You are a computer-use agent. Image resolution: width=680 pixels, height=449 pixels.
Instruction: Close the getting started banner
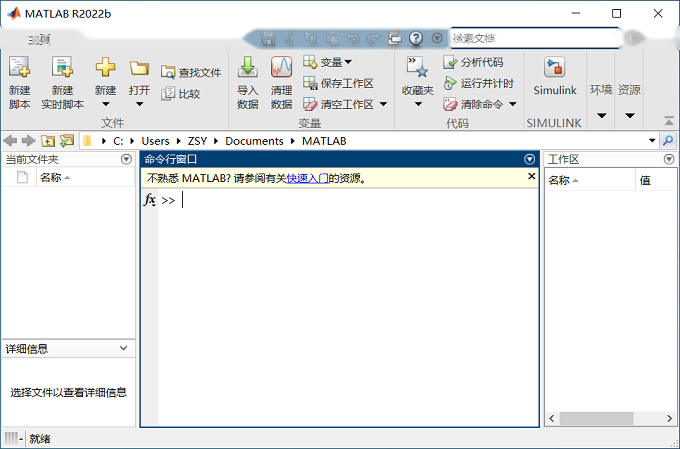tap(532, 176)
